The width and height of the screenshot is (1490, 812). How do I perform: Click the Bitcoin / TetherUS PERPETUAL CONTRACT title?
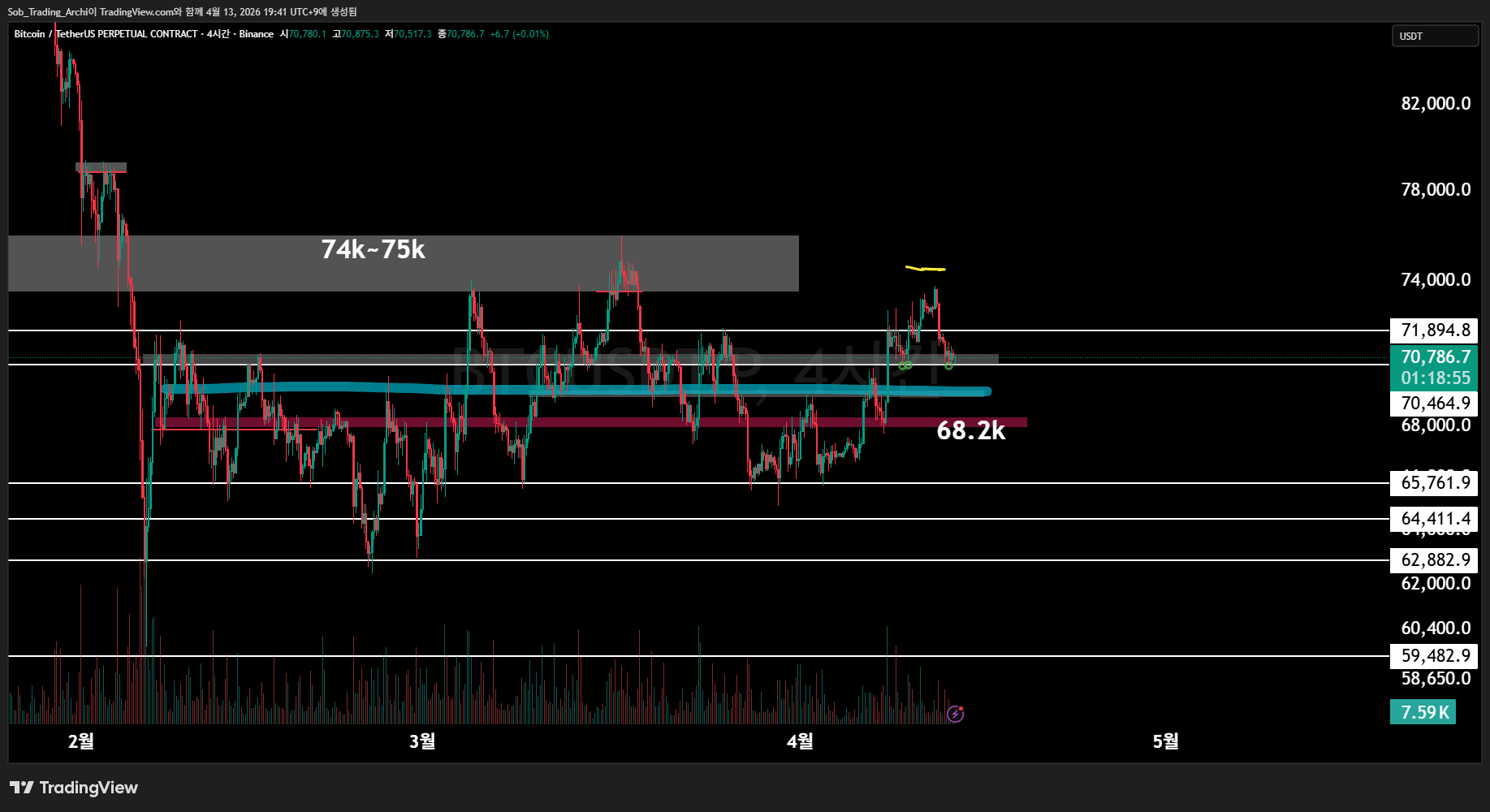click(106, 34)
